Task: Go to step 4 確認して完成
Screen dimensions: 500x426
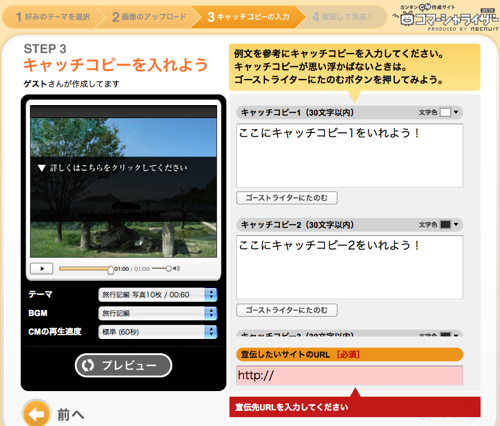Action: (x=342, y=17)
